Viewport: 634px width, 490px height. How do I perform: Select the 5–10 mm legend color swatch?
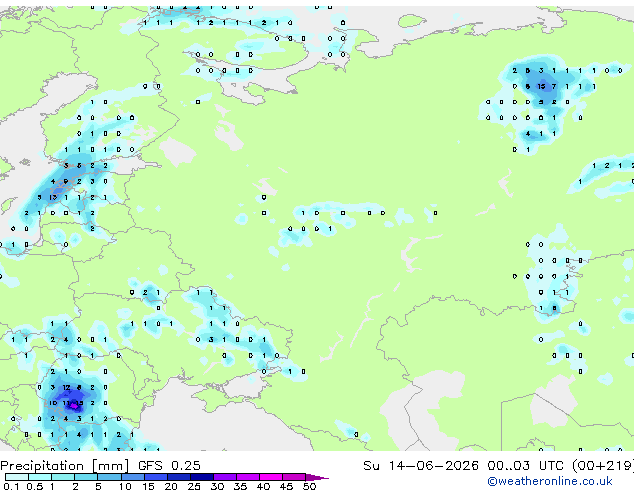click(109, 477)
